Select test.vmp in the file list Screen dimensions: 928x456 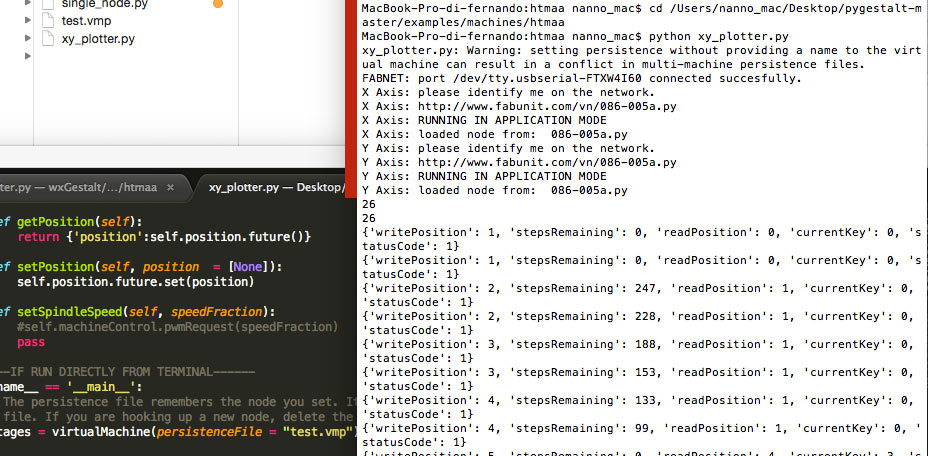coord(86,21)
